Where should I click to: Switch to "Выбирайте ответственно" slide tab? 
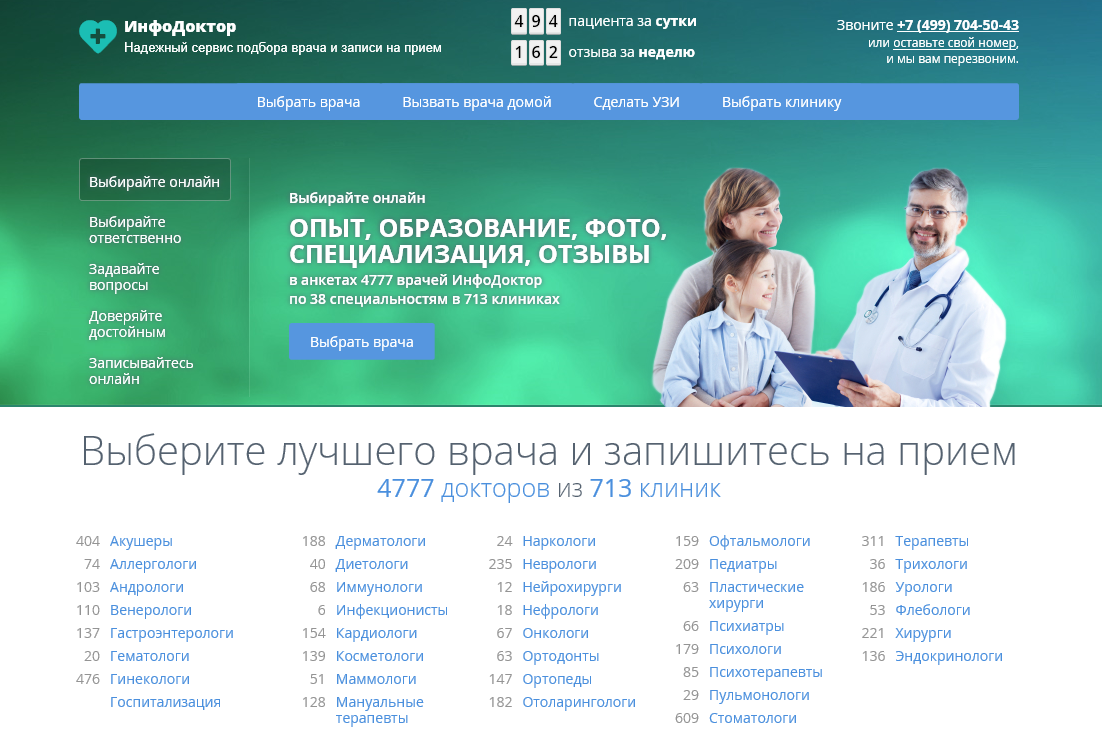pyautogui.click(x=135, y=230)
